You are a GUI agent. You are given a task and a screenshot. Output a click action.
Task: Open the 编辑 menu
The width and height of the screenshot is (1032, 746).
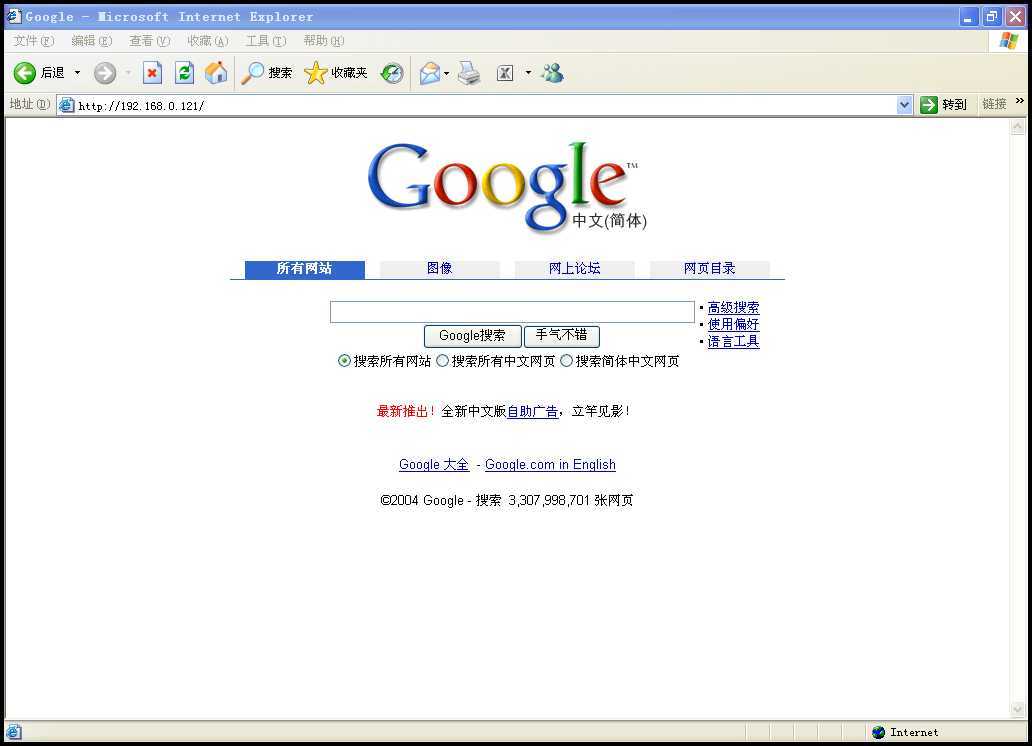point(91,41)
